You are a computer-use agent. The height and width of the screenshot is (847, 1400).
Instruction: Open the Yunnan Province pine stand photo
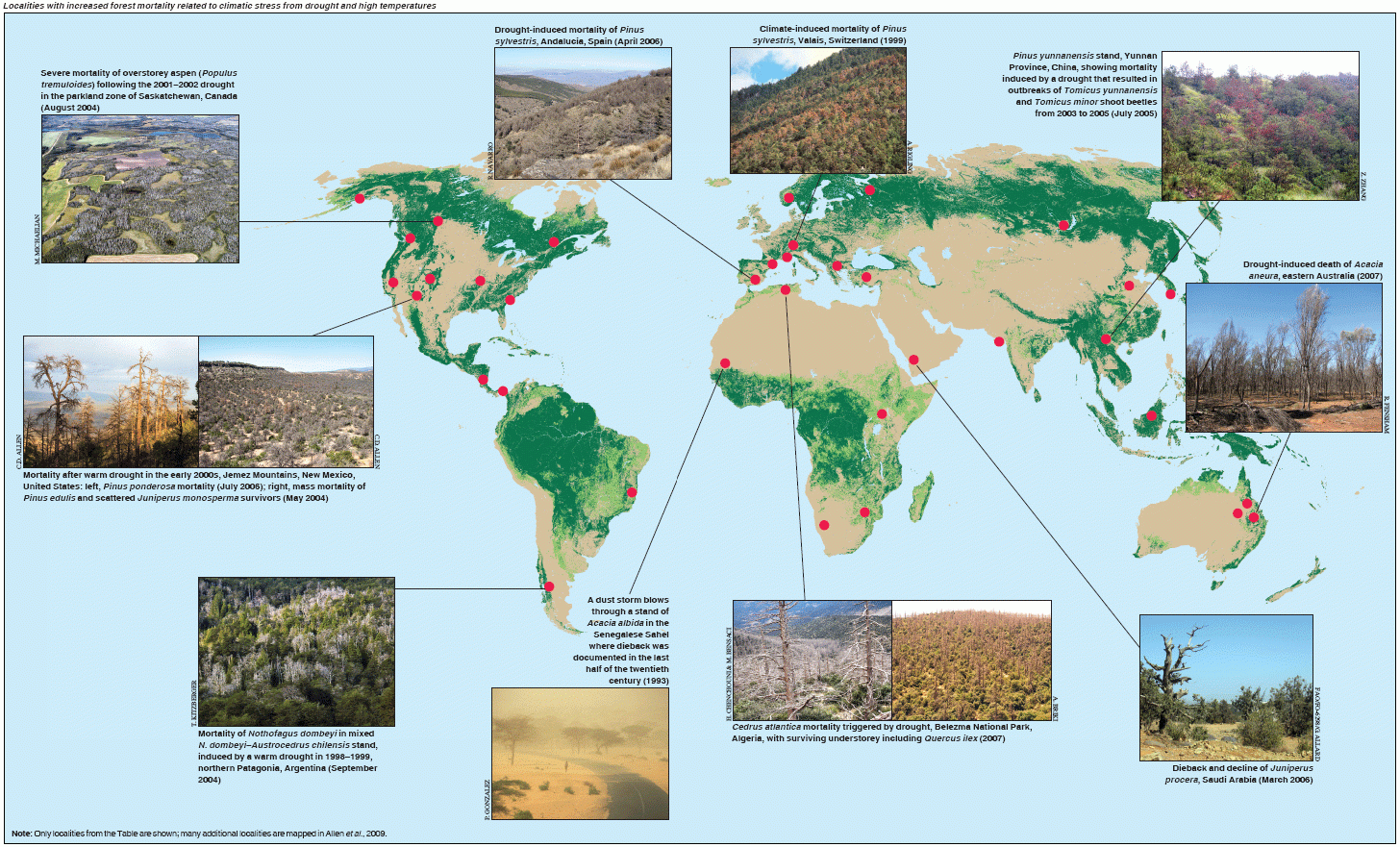tap(1260, 126)
